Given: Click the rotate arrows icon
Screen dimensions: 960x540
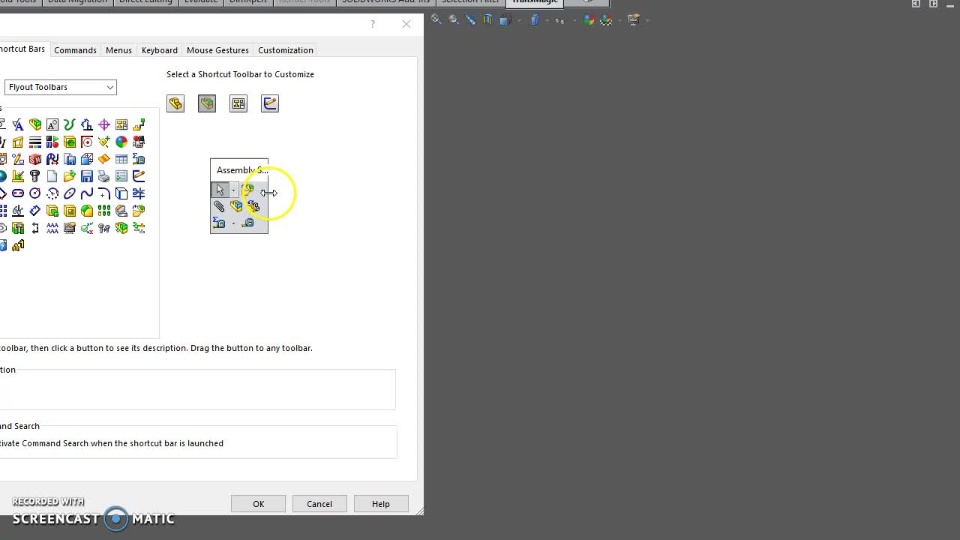Looking at the screenshot, I should point(35,228).
